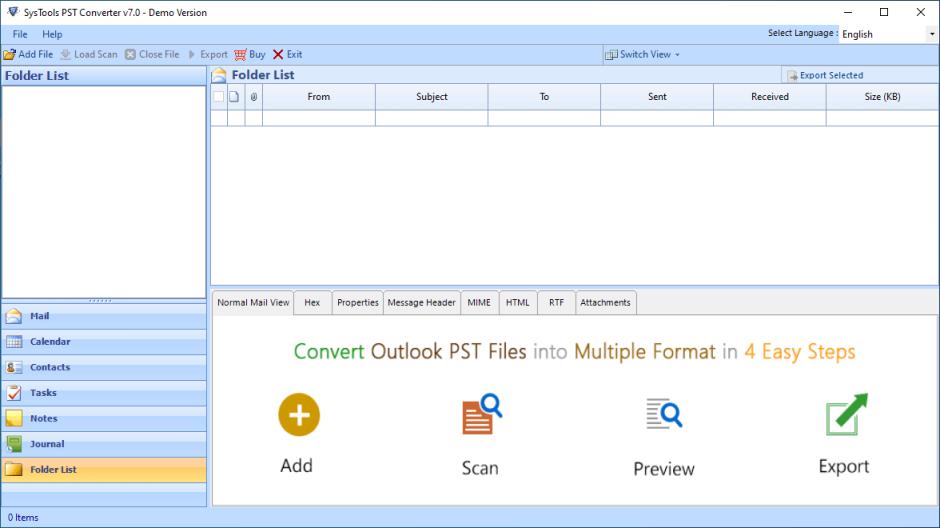Sort by the To column header
940x528 pixels.
[x=544, y=96]
